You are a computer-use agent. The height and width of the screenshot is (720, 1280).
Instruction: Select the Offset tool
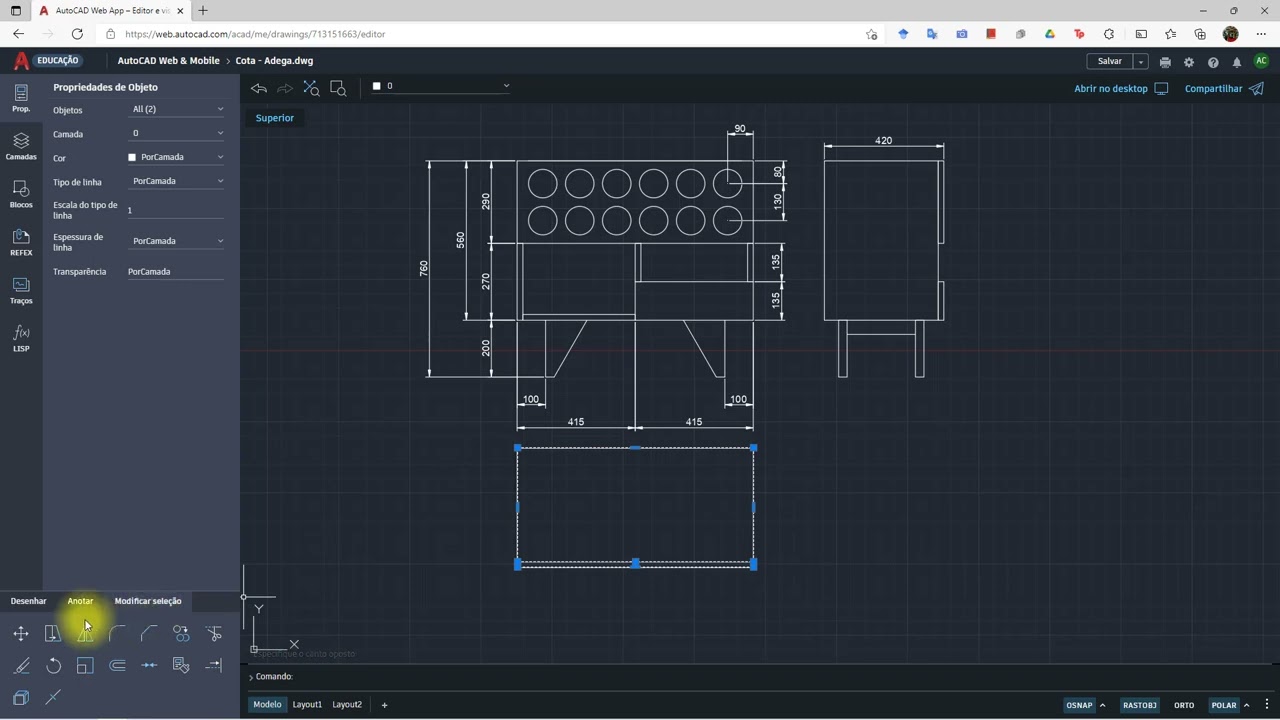tap(117, 665)
